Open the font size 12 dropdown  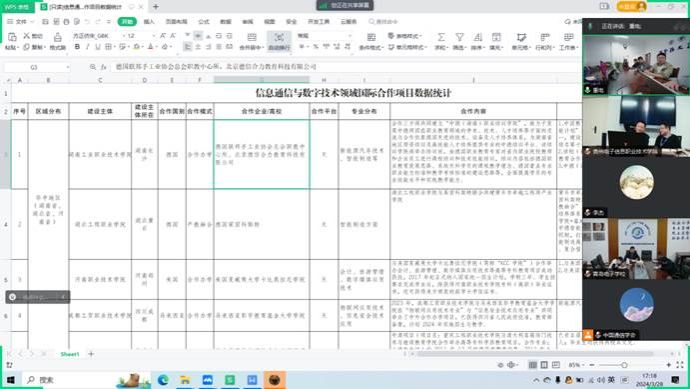(154, 36)
